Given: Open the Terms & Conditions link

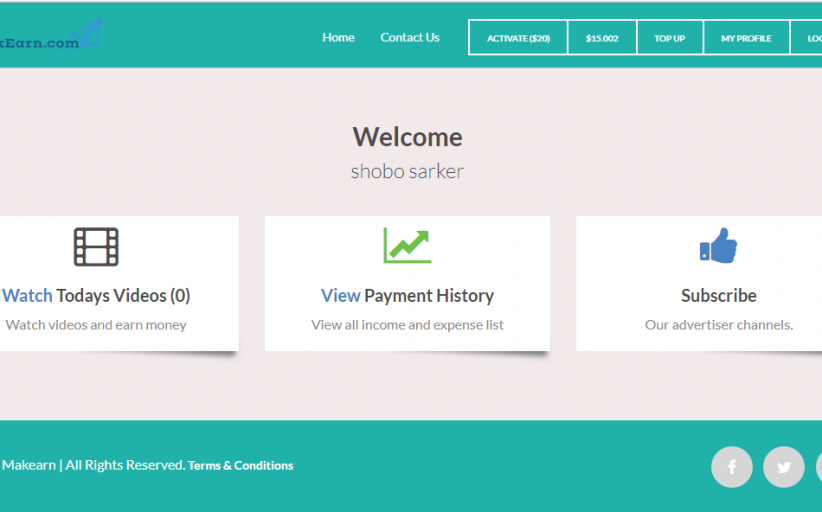Looking at the screenshot, I should 240,466.
